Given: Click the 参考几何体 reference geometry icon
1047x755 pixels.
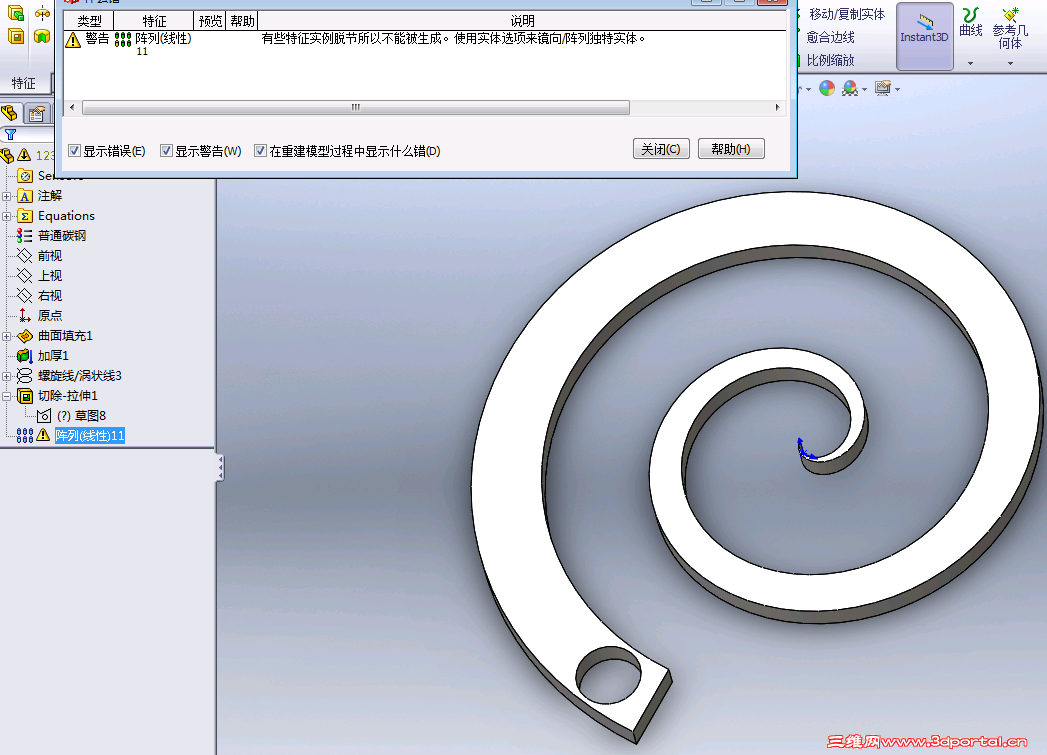Looking at the screenshot, I should point(1010,15).
